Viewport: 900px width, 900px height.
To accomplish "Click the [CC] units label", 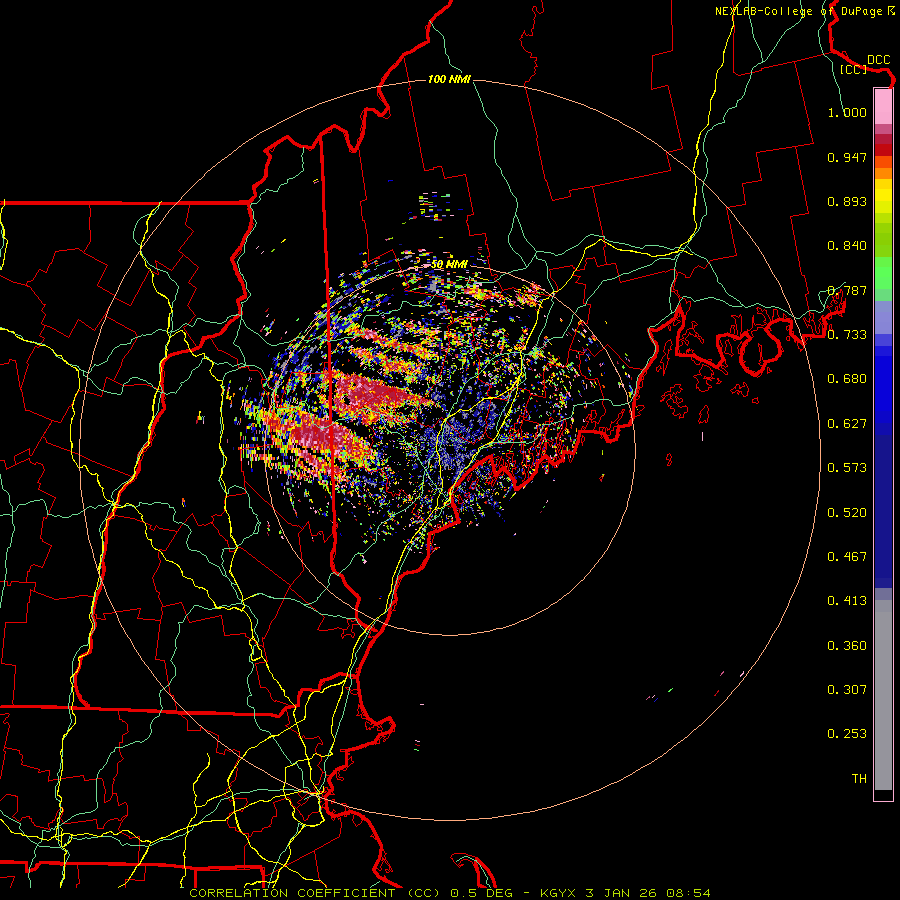I will [x=853, y=69].
